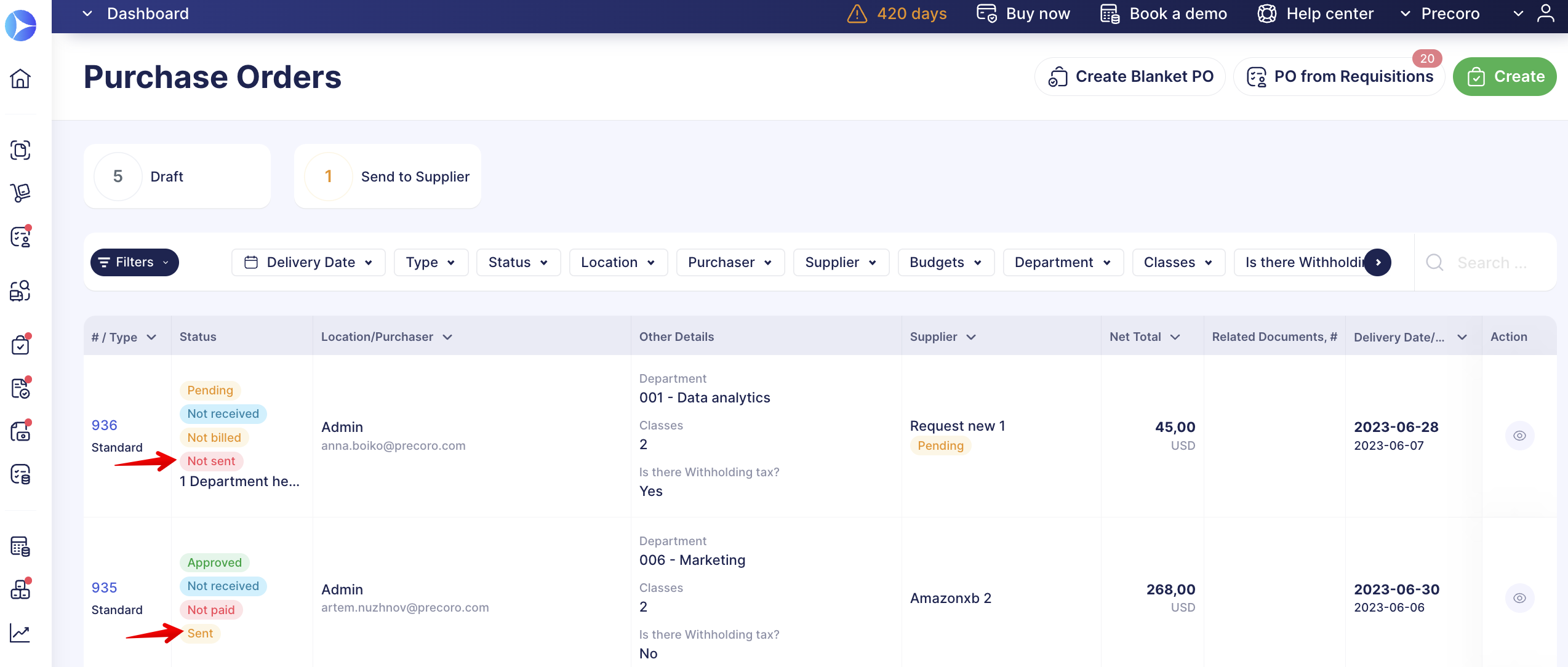Open the Supplier filter dropdown
1568x667 pixels.
(841, 262)
